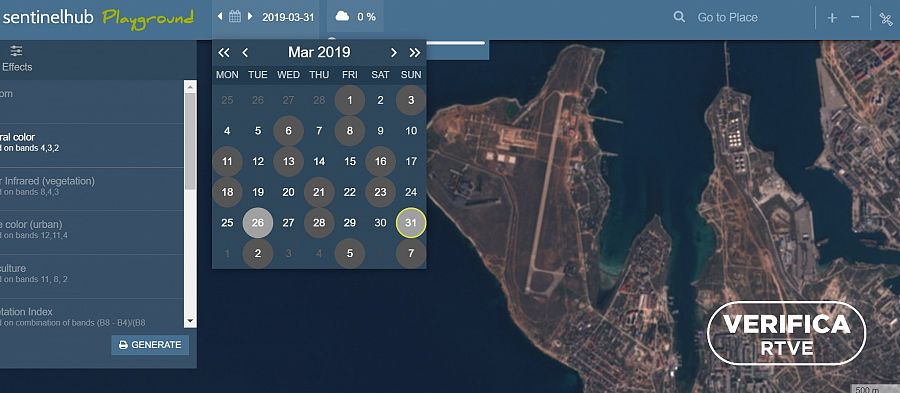Viewport: 900px width, 393px height.
Task: Jump forward one year in calendar
Action: [x=414, y=53]
